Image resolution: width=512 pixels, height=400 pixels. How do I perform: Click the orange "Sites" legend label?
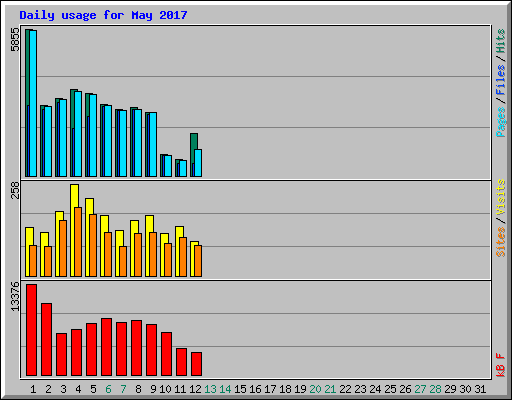tap(501, 242)
